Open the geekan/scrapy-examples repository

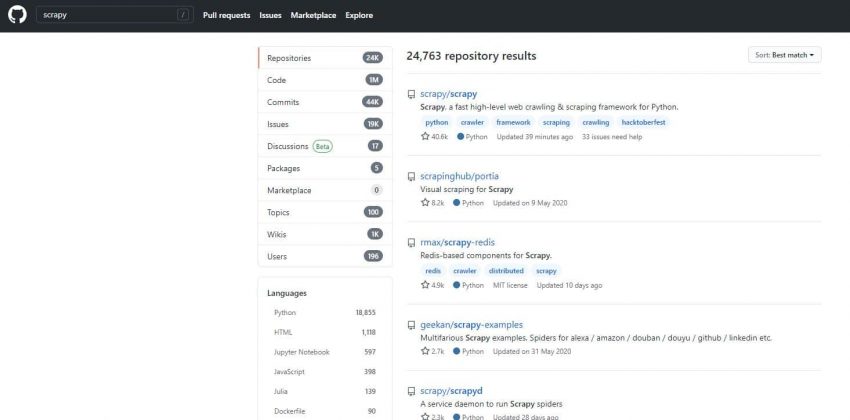[471, 325]
